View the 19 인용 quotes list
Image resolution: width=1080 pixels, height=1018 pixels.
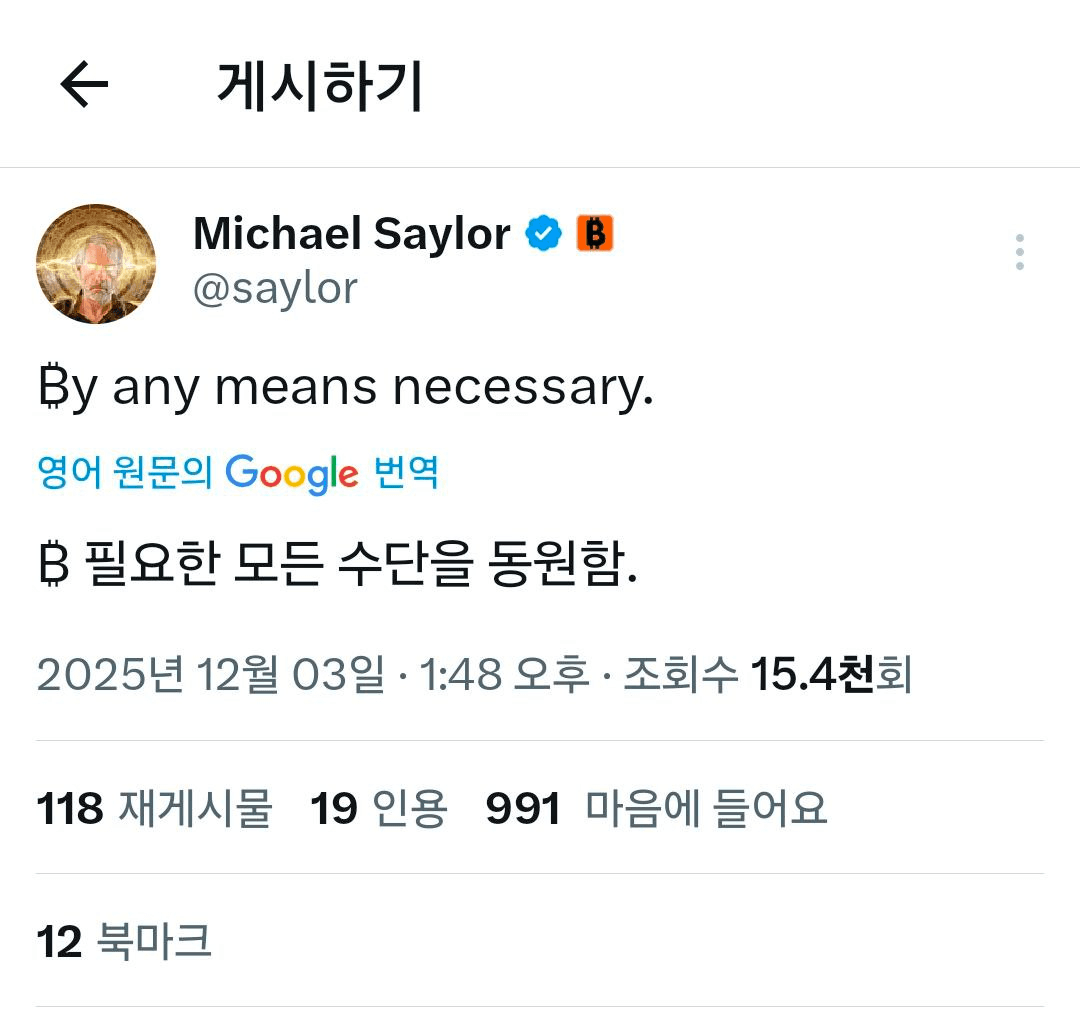coord(378,808)
